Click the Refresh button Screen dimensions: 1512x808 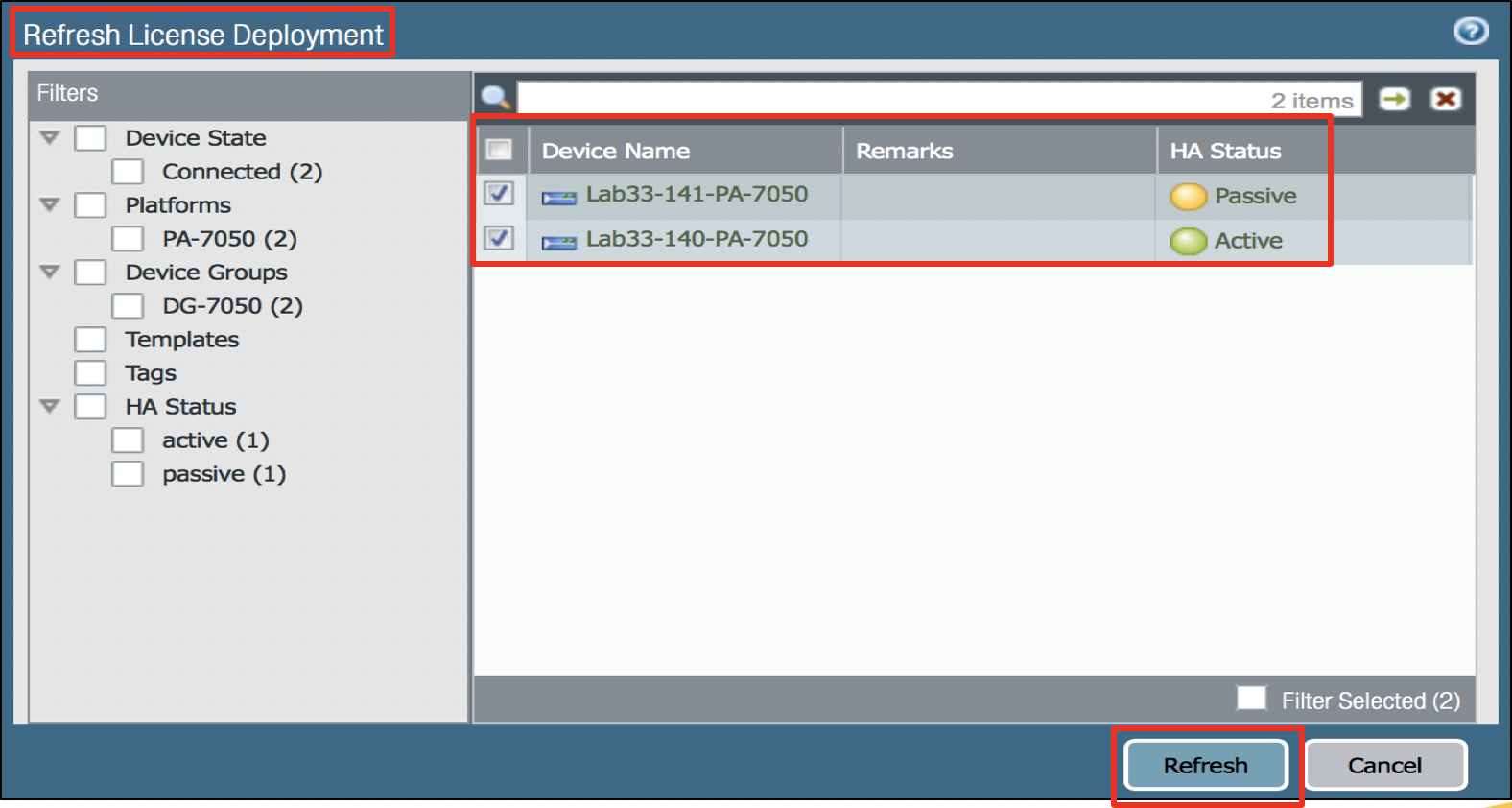[x=1206, y=765]
